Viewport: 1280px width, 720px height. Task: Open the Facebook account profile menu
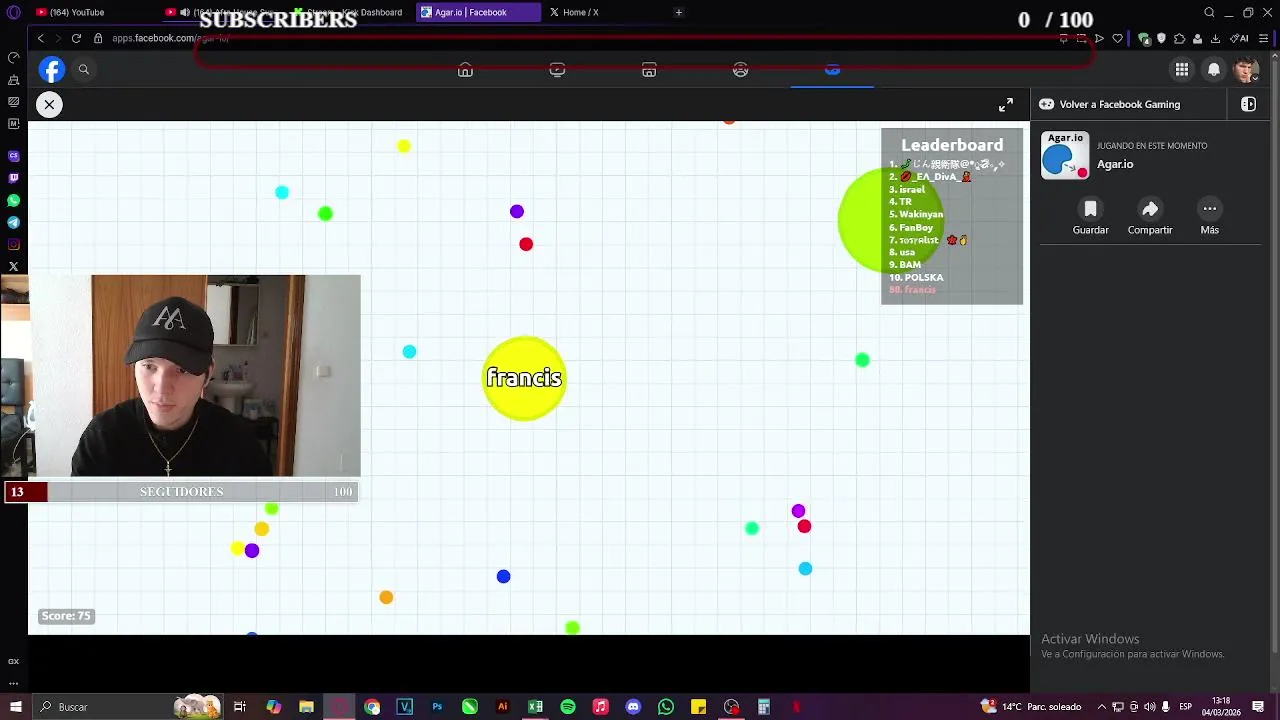pos(1246,69)
